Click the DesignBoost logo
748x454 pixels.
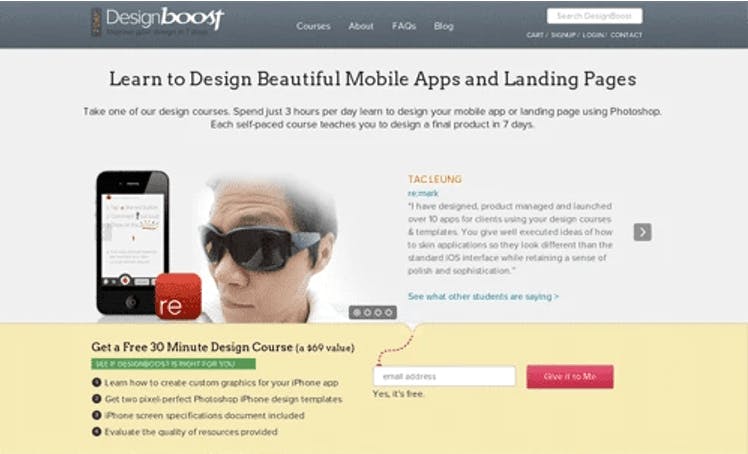click(x=157, y=21)
